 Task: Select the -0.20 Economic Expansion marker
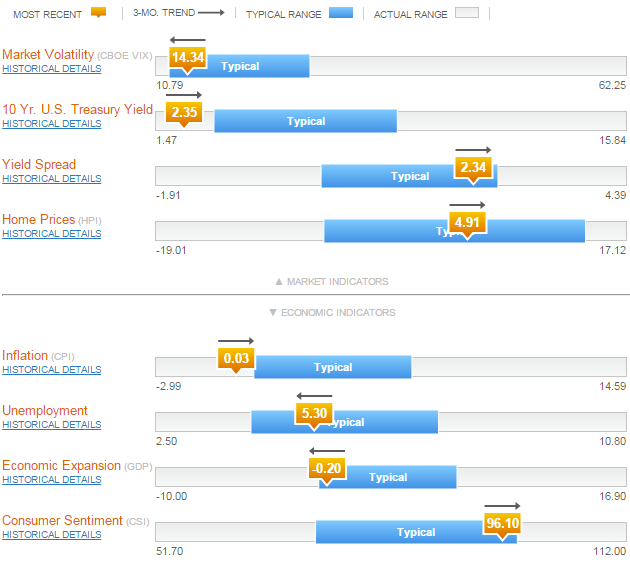(325, 468)
